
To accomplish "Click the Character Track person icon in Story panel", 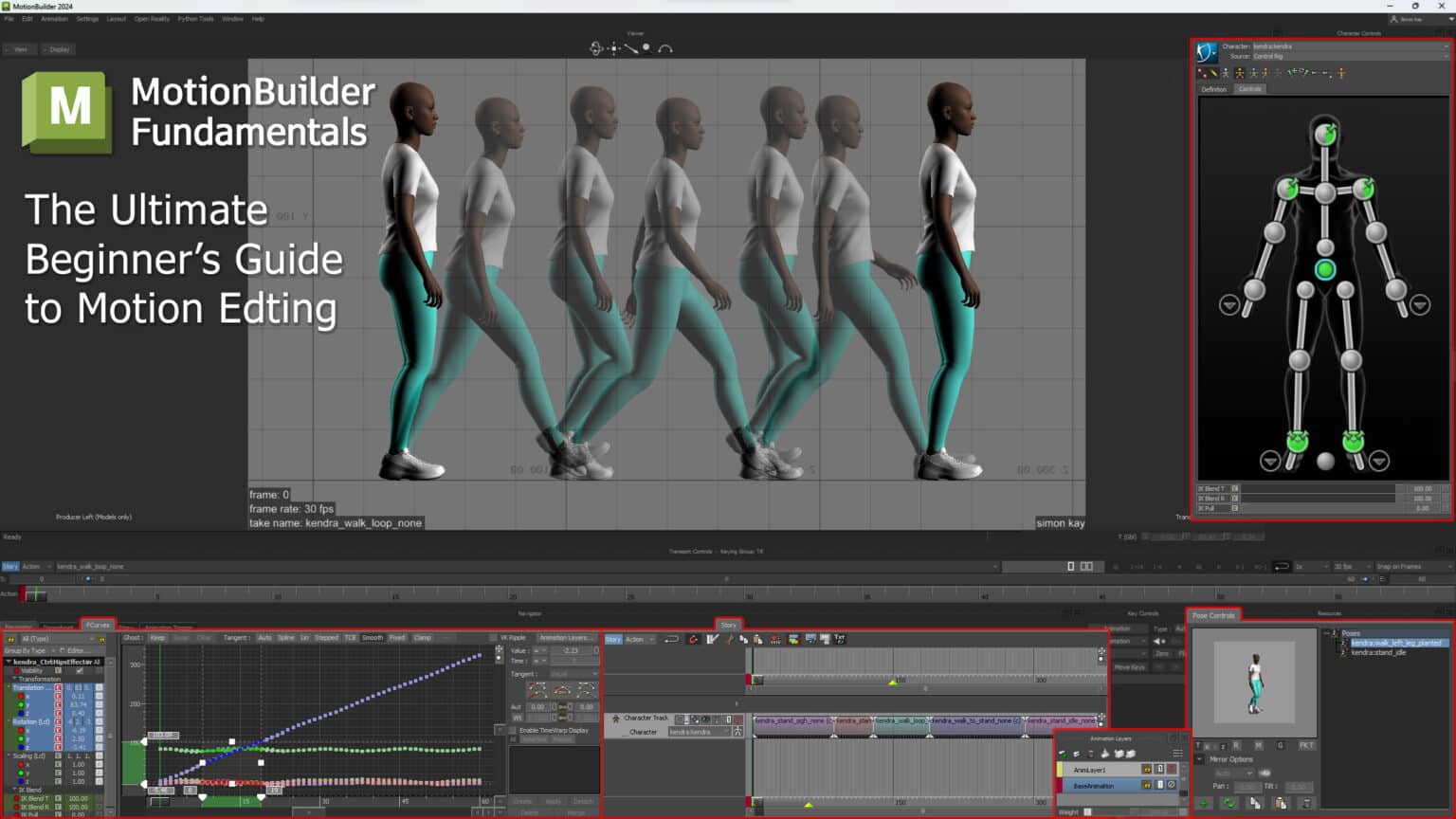I will [615, 718].
